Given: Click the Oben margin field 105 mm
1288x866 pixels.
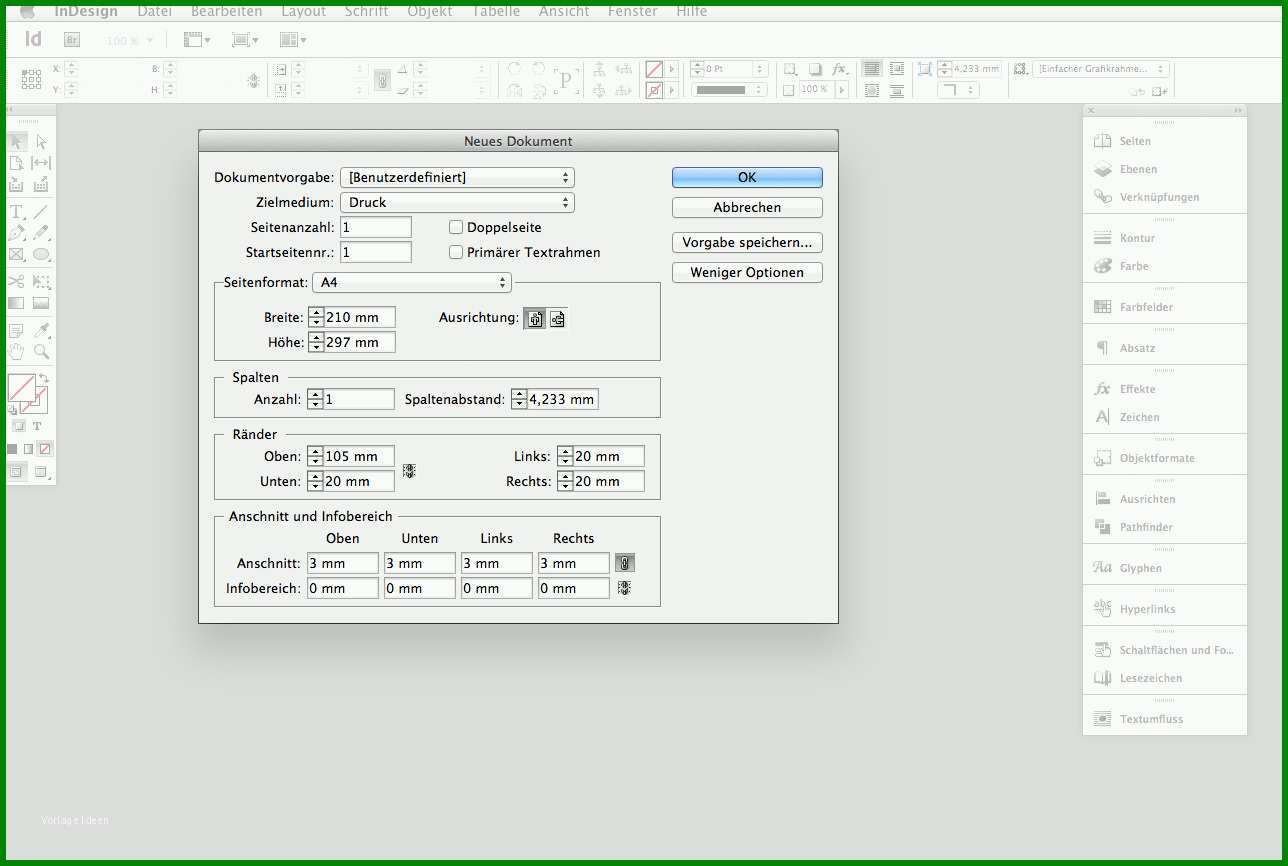Looking at the screenshot, I should (x=359, y=456).
